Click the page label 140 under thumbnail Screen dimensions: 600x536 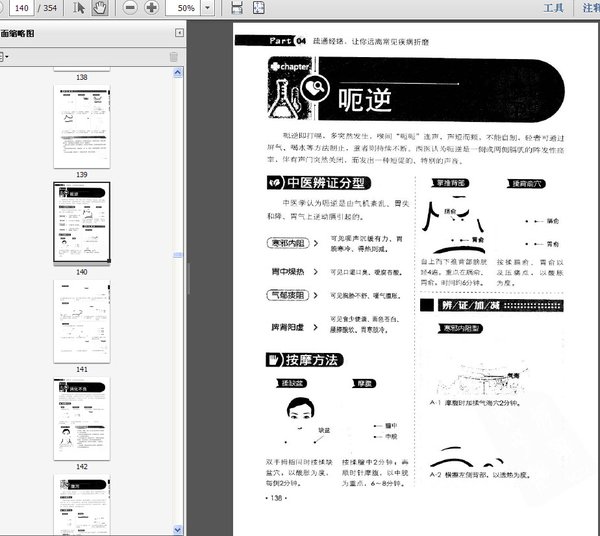82,272
